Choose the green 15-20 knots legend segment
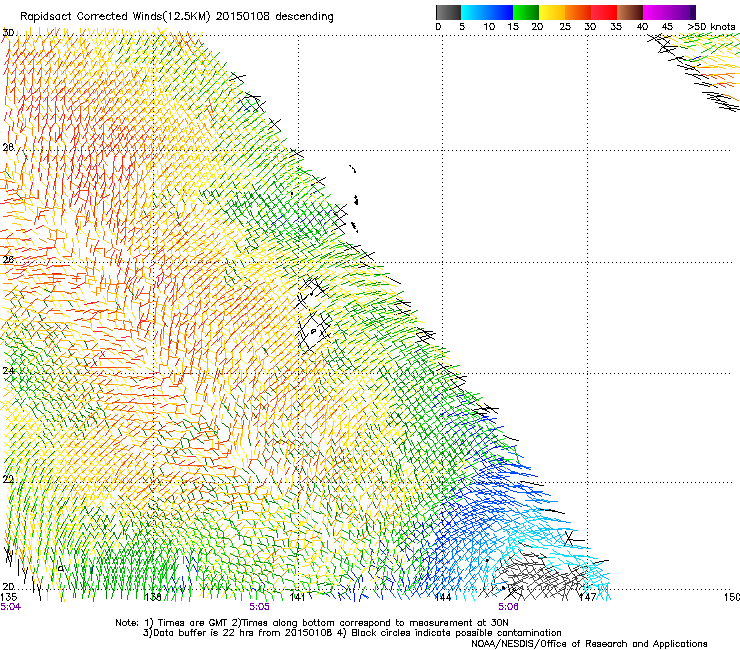 click(x=526, y=12)
